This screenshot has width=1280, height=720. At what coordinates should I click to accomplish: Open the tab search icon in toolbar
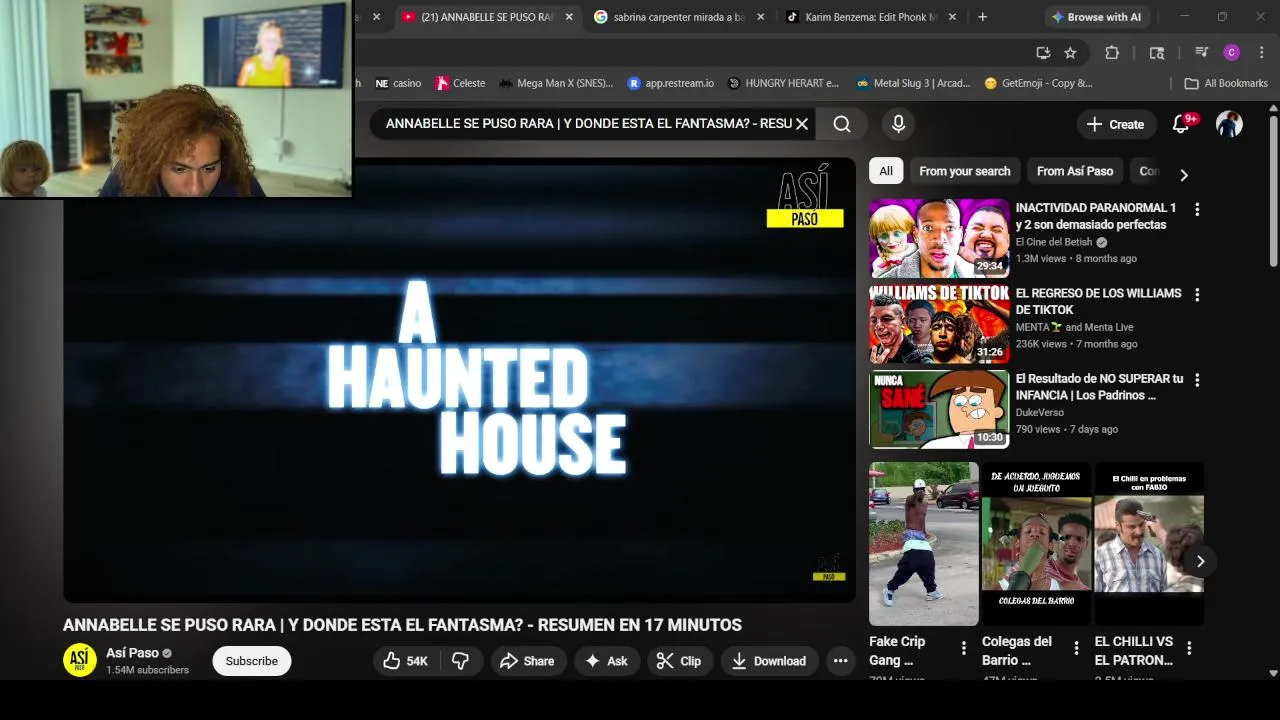tap(1157, 53)
